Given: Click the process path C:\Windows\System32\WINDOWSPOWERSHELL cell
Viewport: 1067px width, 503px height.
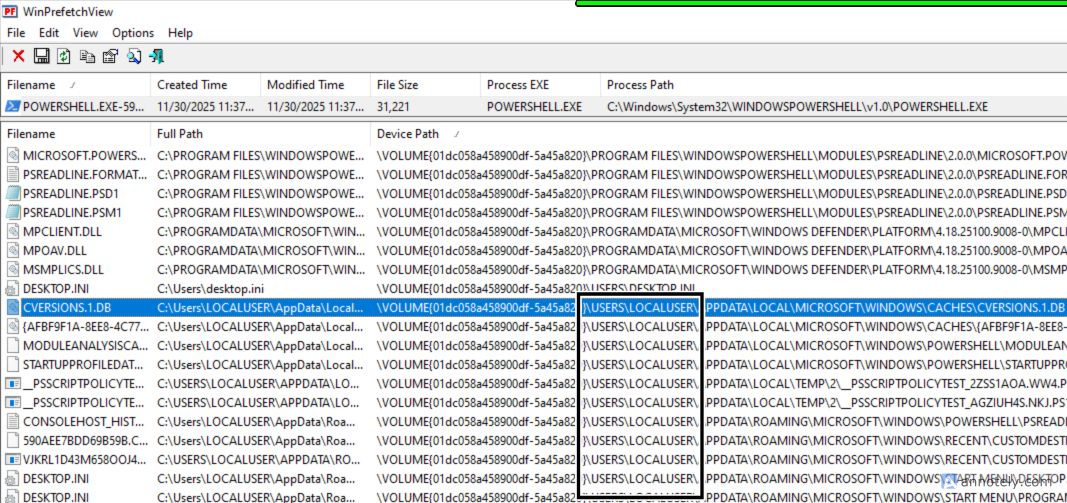Looking at the screenshot, I should click(x=797, y=107).
